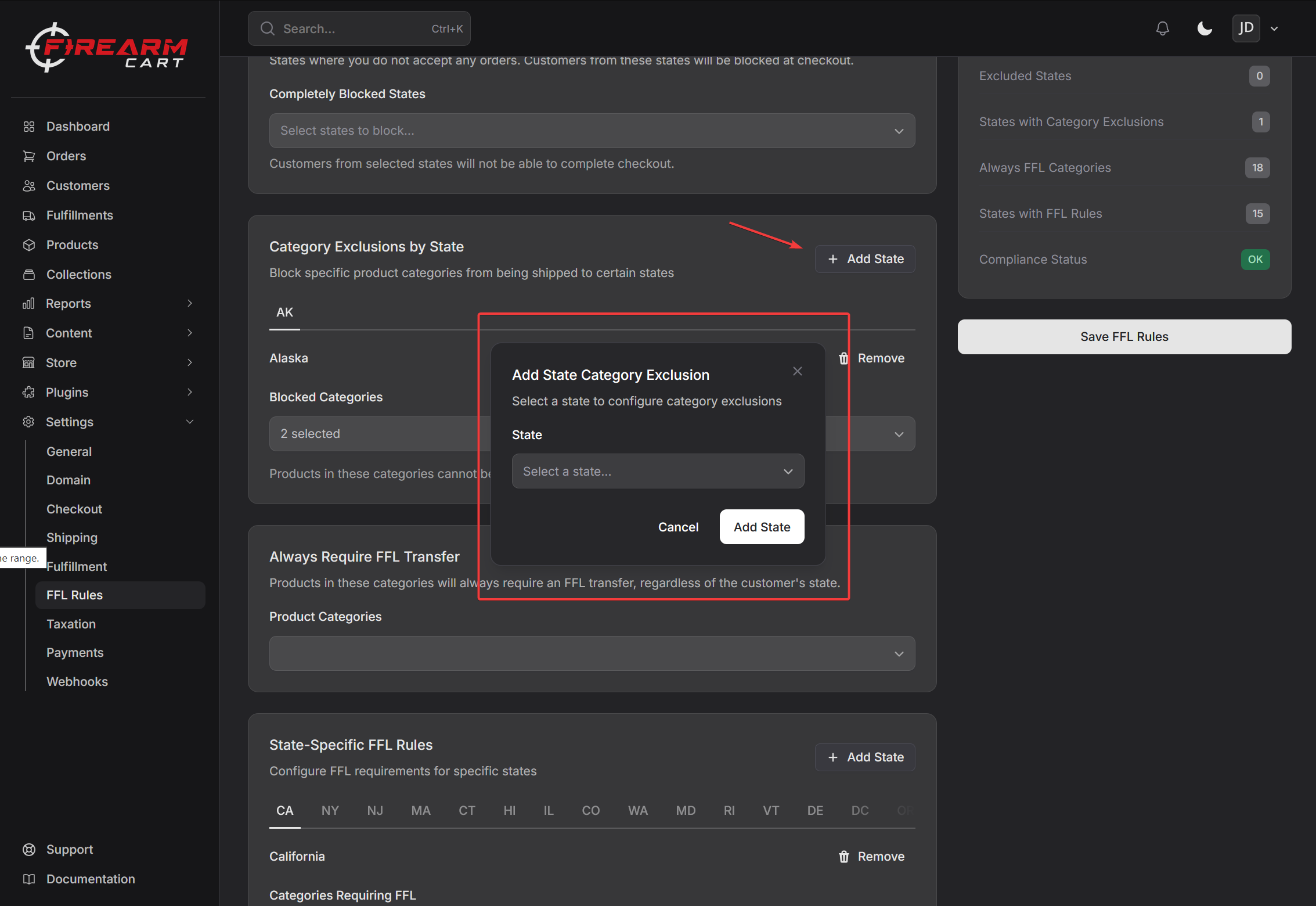Click the Compliance Status OK badge

[x=1255, y=260]
